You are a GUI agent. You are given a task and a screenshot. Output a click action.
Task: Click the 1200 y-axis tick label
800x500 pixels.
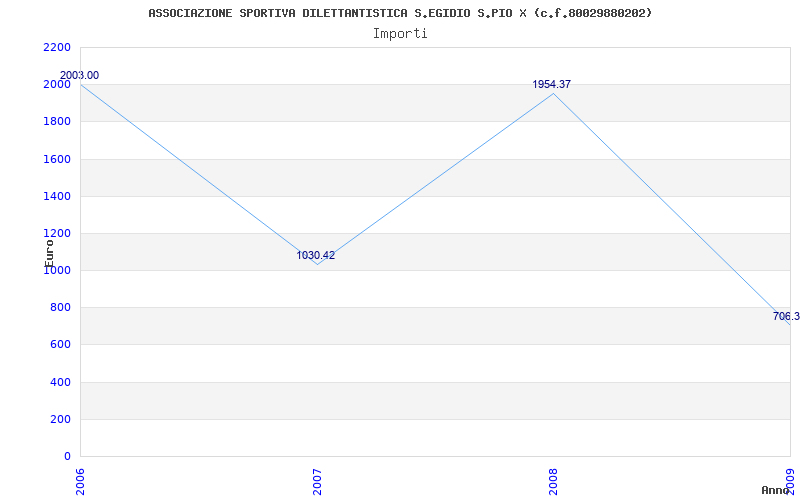pos(57,234)
